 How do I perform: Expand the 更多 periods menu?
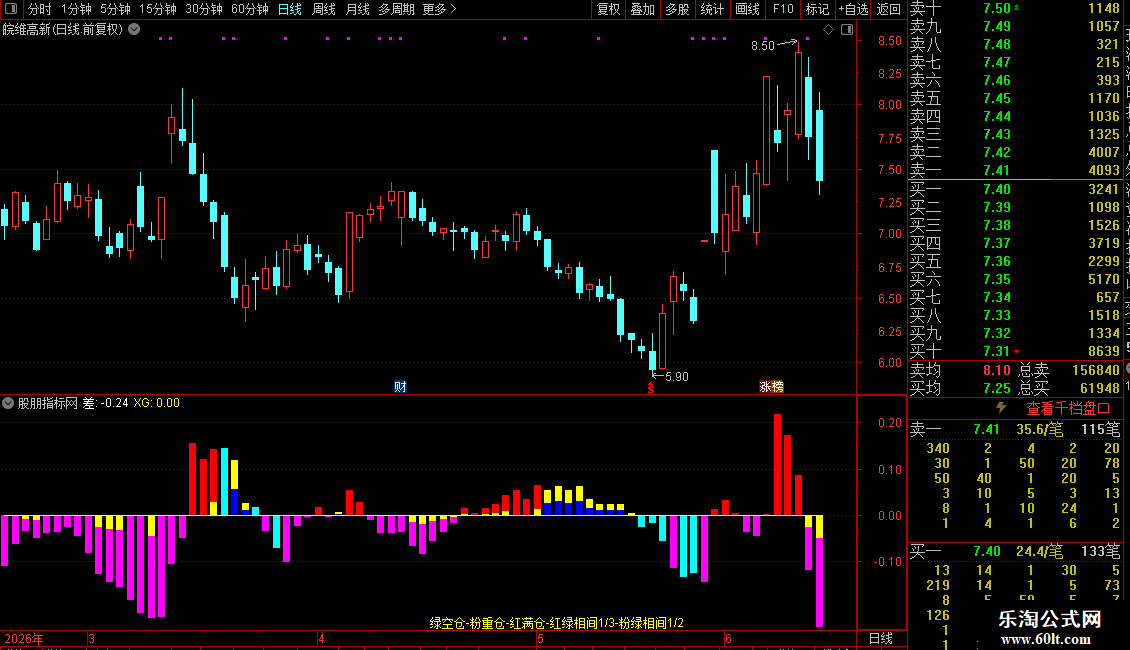[x=440, y=9]
